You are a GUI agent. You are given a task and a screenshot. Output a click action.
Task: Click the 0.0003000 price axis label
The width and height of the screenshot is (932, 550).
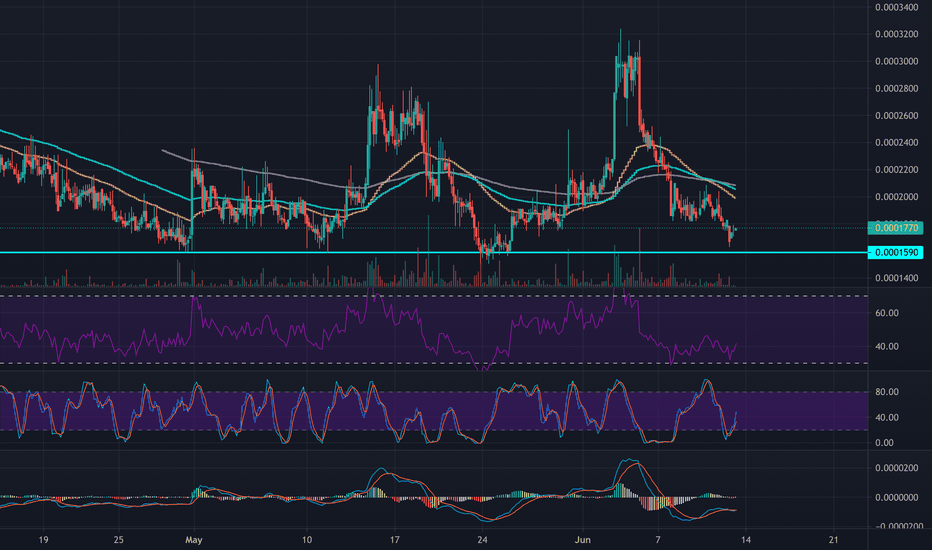click(x=896, y=61)
